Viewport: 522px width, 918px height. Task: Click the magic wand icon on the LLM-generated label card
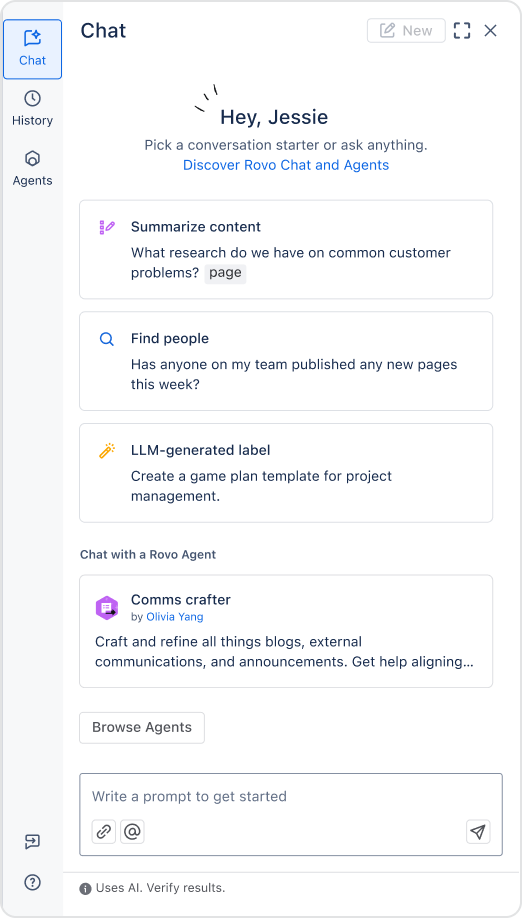pos(107,450)
